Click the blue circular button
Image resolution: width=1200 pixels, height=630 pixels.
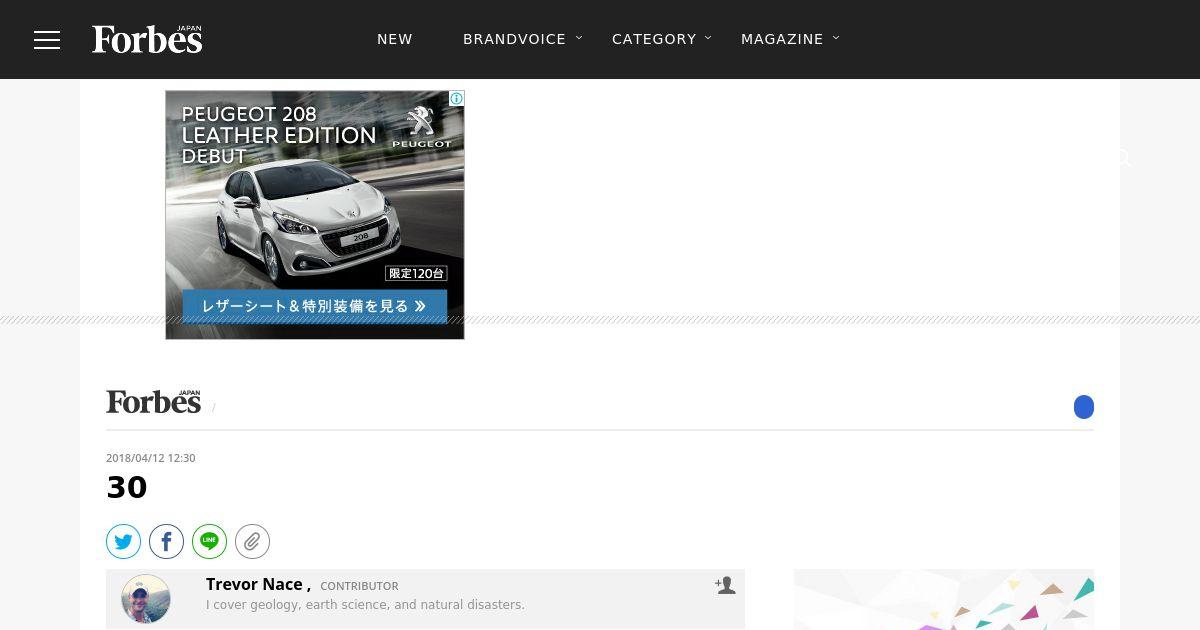click(x=1084, y=407)
